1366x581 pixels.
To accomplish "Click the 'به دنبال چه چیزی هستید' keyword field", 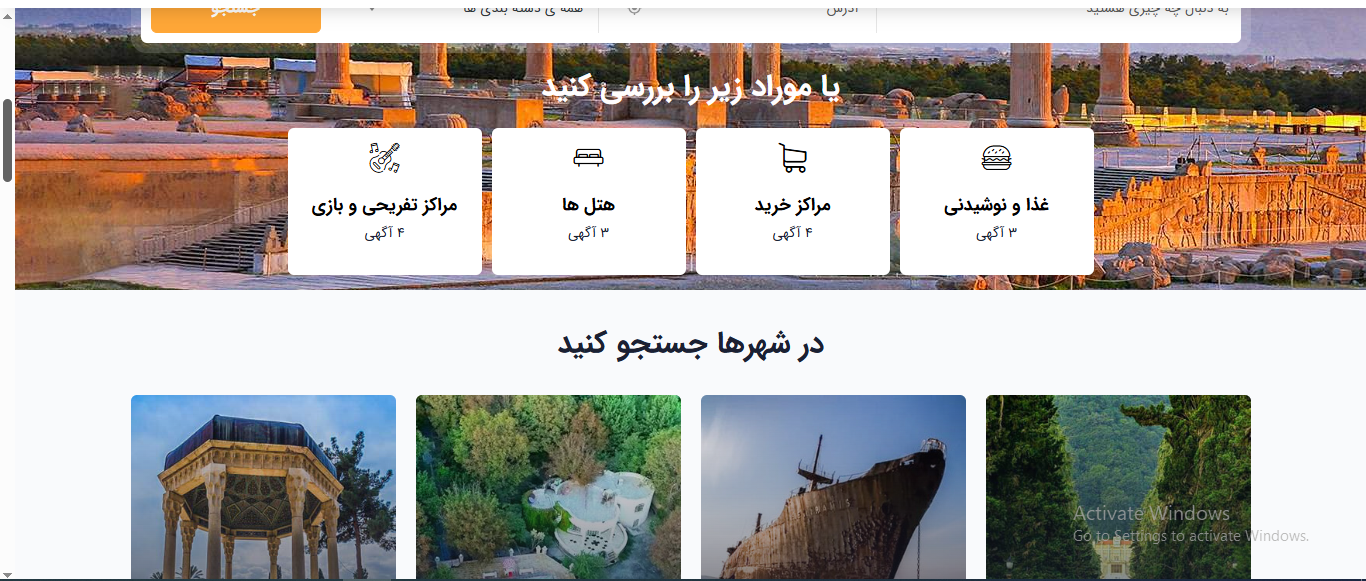I will [x=1060, y=10].
